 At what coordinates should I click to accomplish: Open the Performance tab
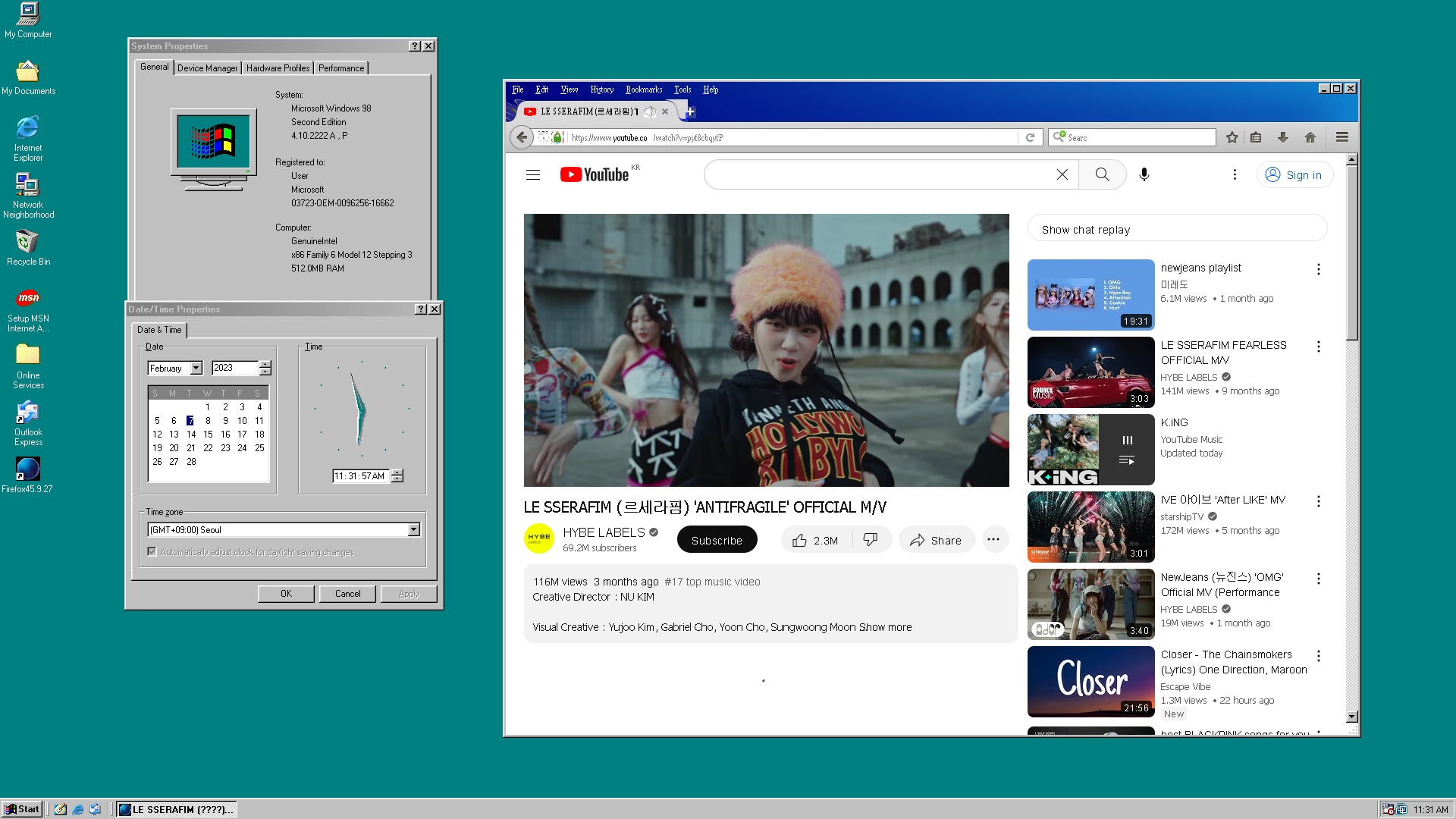(341, 68)
